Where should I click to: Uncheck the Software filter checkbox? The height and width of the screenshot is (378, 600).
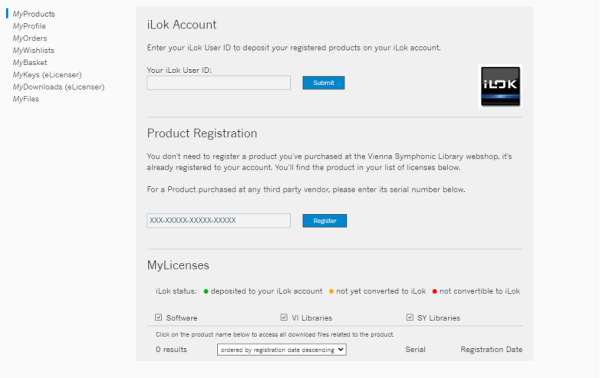pos(158,317)
